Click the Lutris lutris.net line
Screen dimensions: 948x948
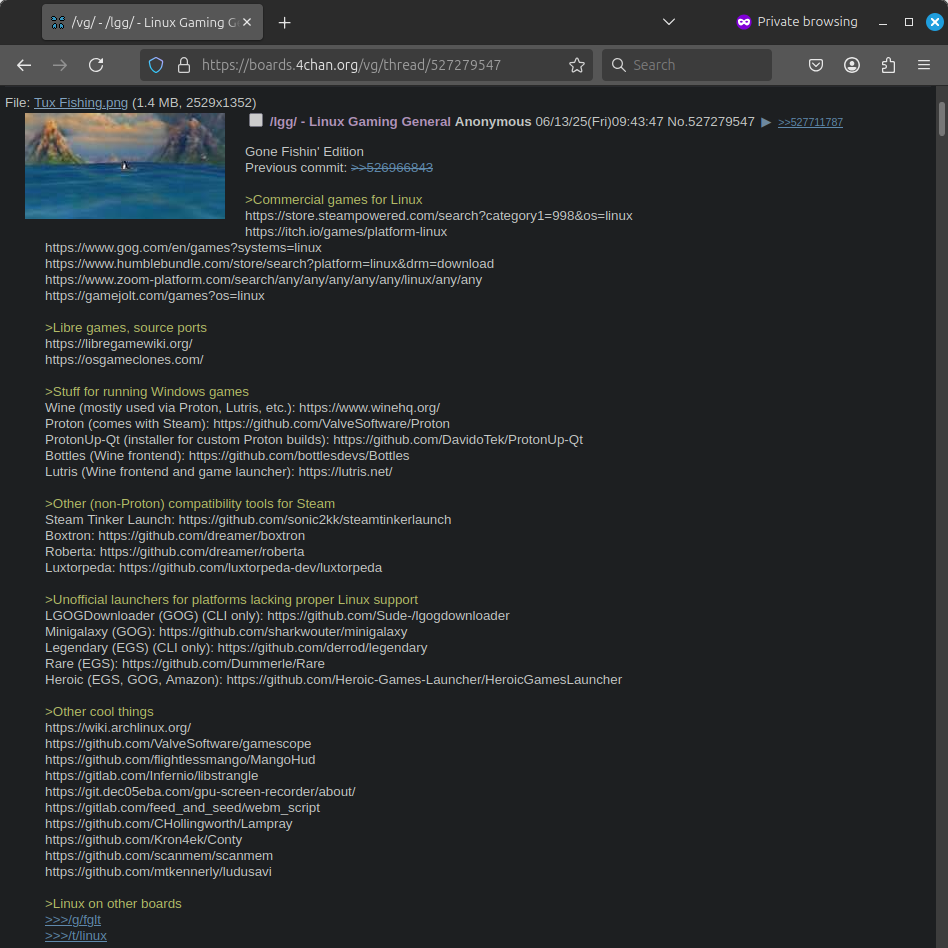pos(218,472)
